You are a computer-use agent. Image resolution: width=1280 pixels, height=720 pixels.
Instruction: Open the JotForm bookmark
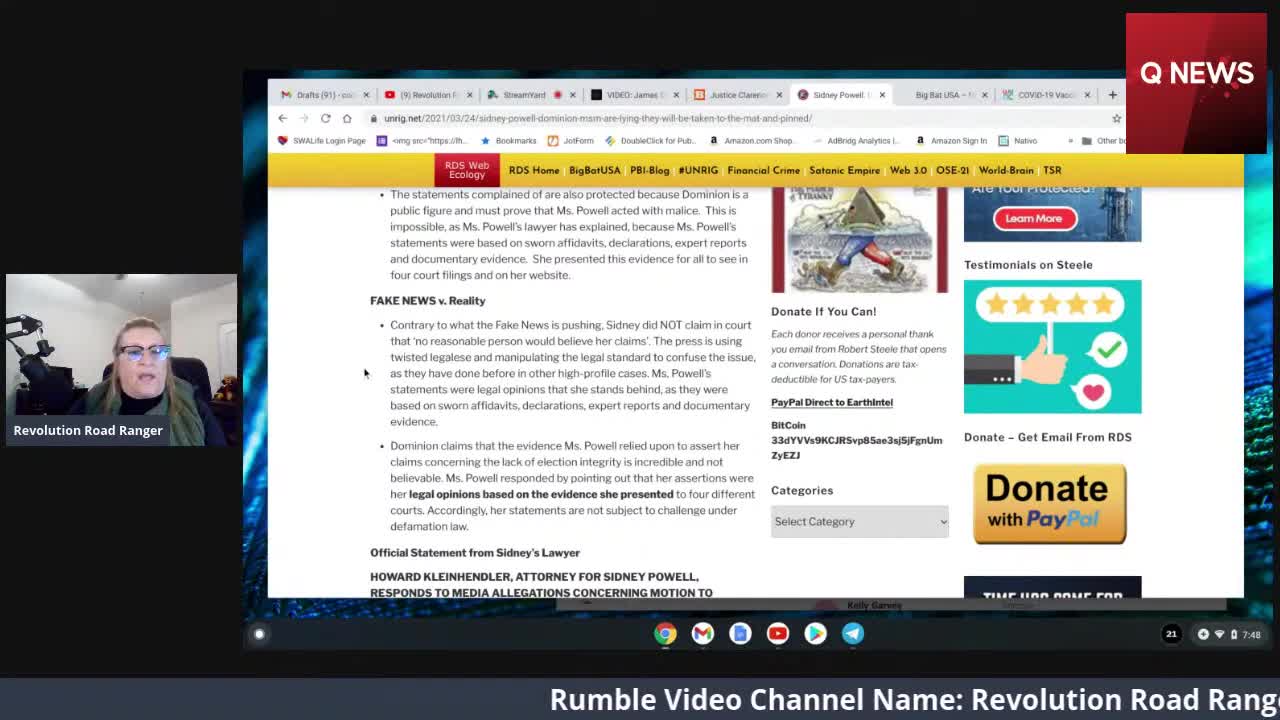[x=571, y=141]
